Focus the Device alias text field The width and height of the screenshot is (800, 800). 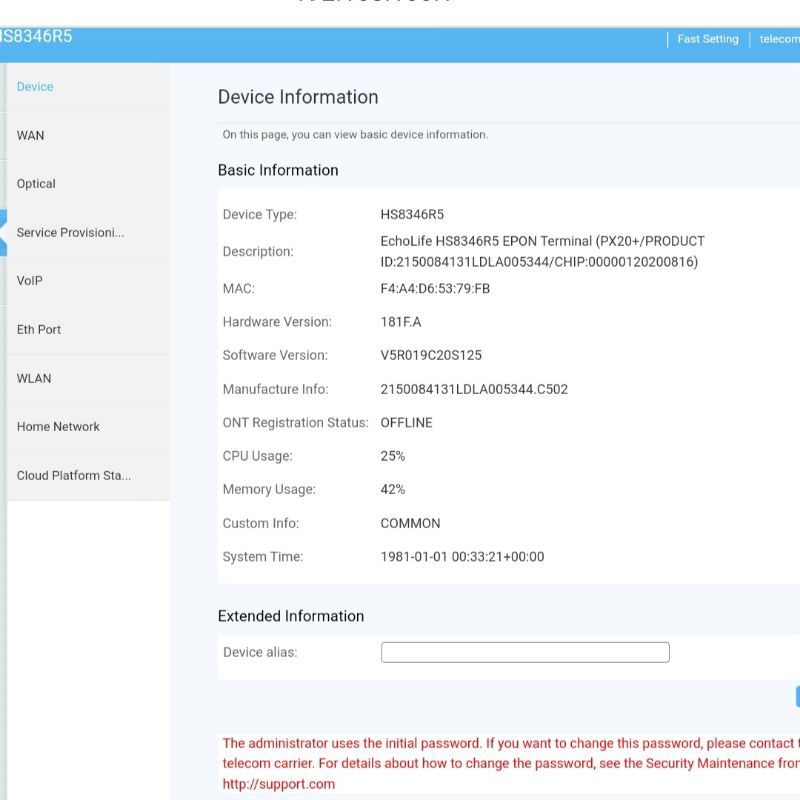tap(525, 653)
